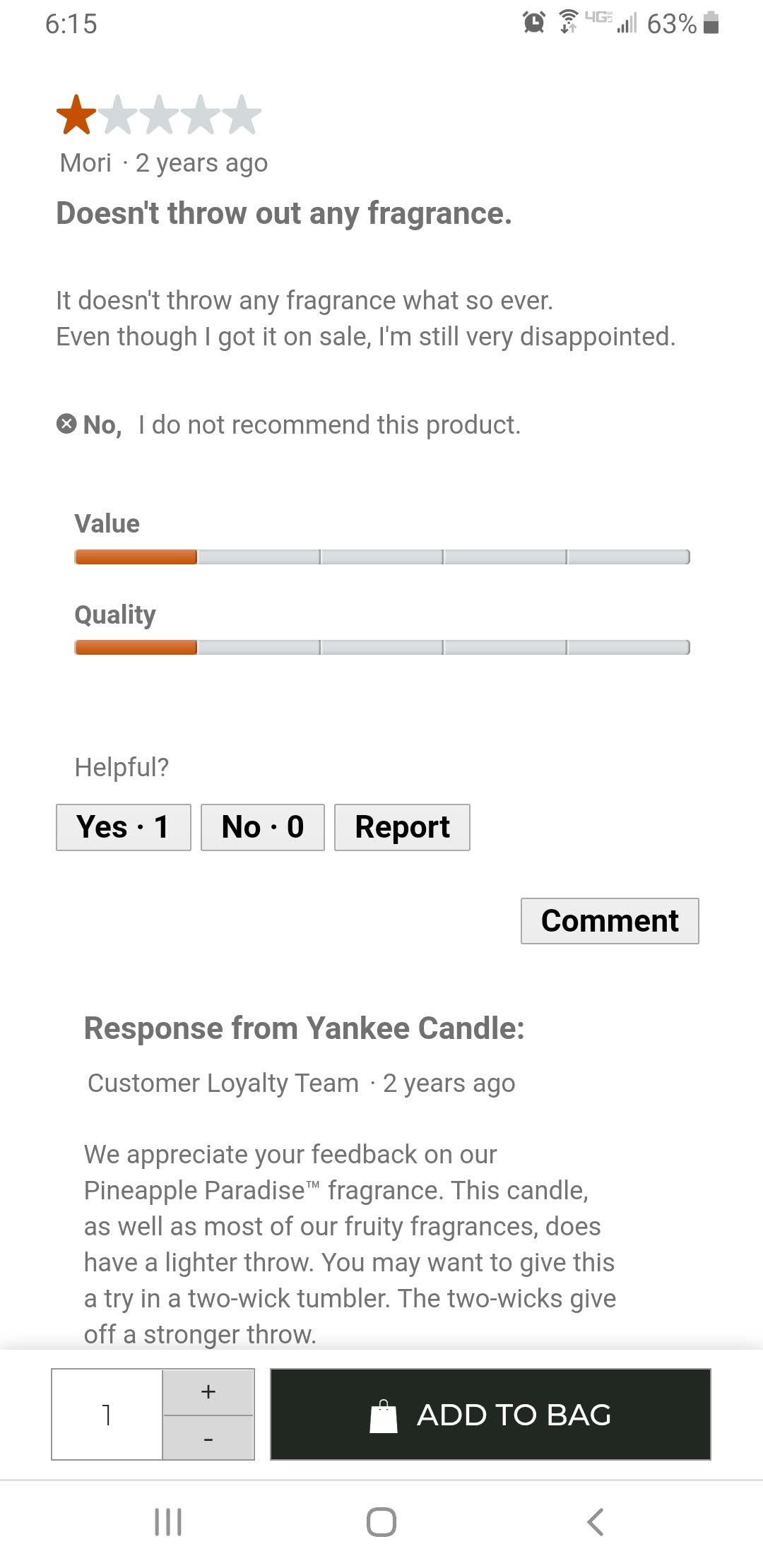763x1568 pixels.
Task: Open reviewer Mori's name
Action: (x=85, y=163)
